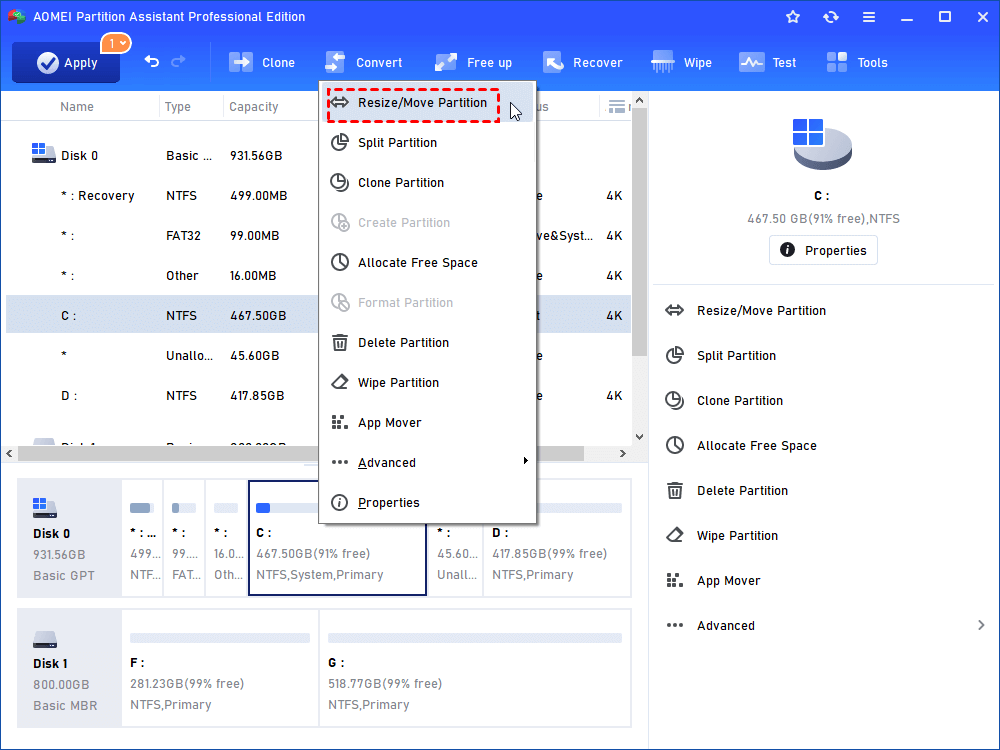This screenshot has width=1000, height=750.
Task: Select Disk 0 in the disk map
Action: [69, 538]
